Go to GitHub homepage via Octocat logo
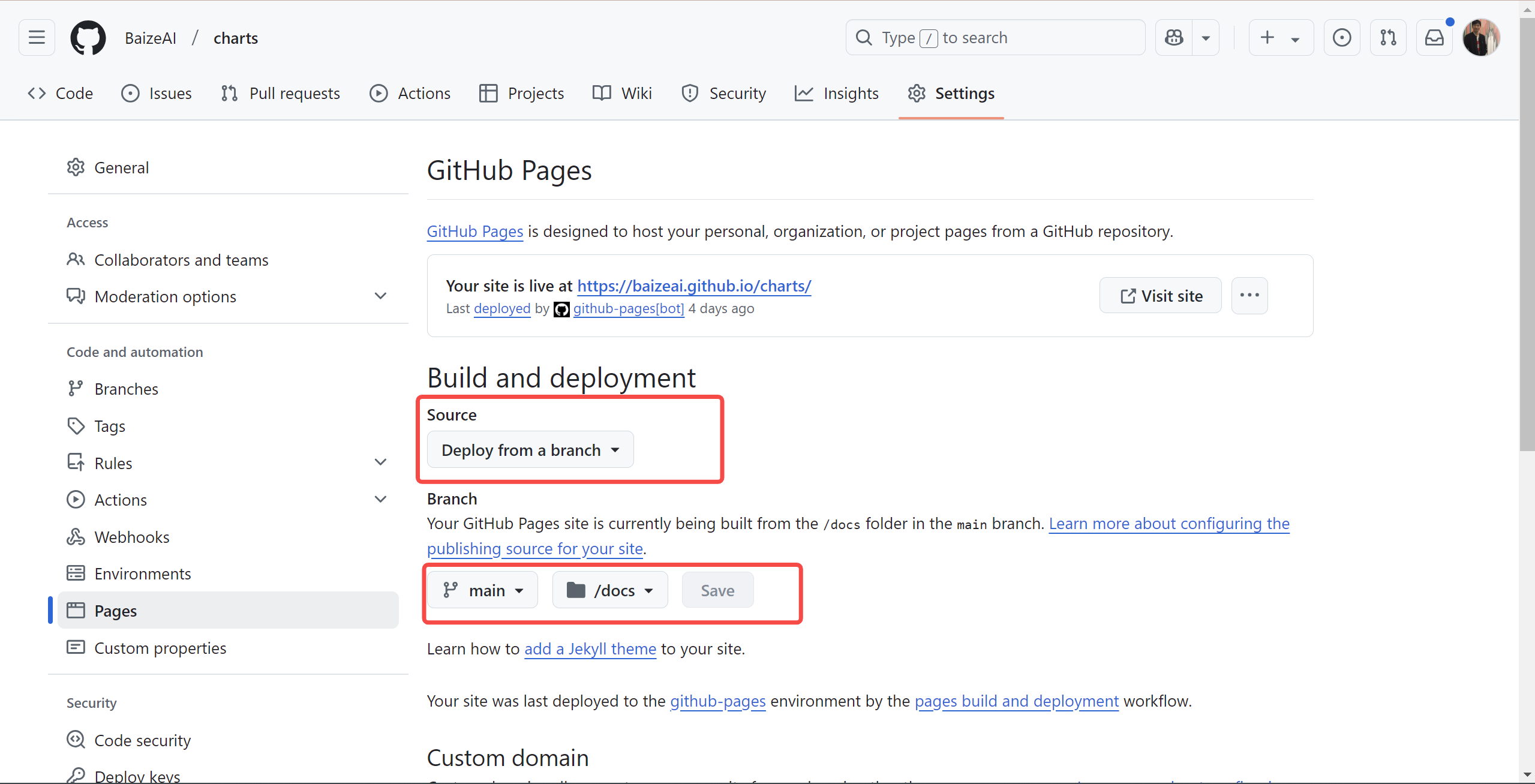This screenshot has width=1535, height=784. pos(88,38)
